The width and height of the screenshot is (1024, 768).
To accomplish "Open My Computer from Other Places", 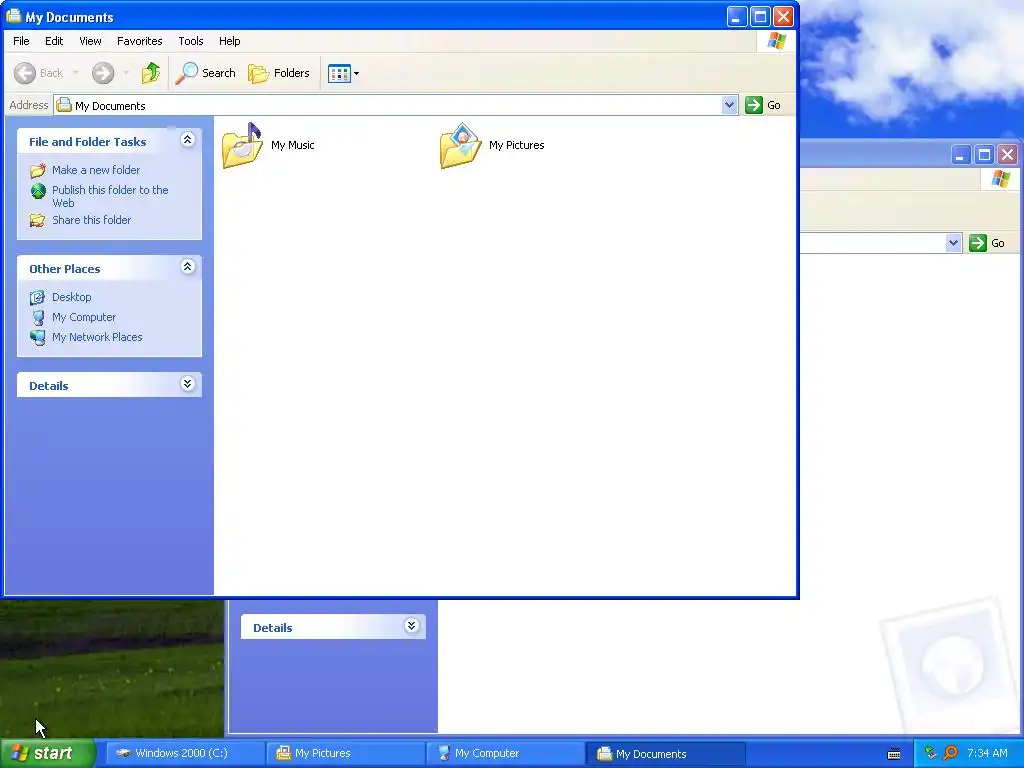I will point(84,317).
